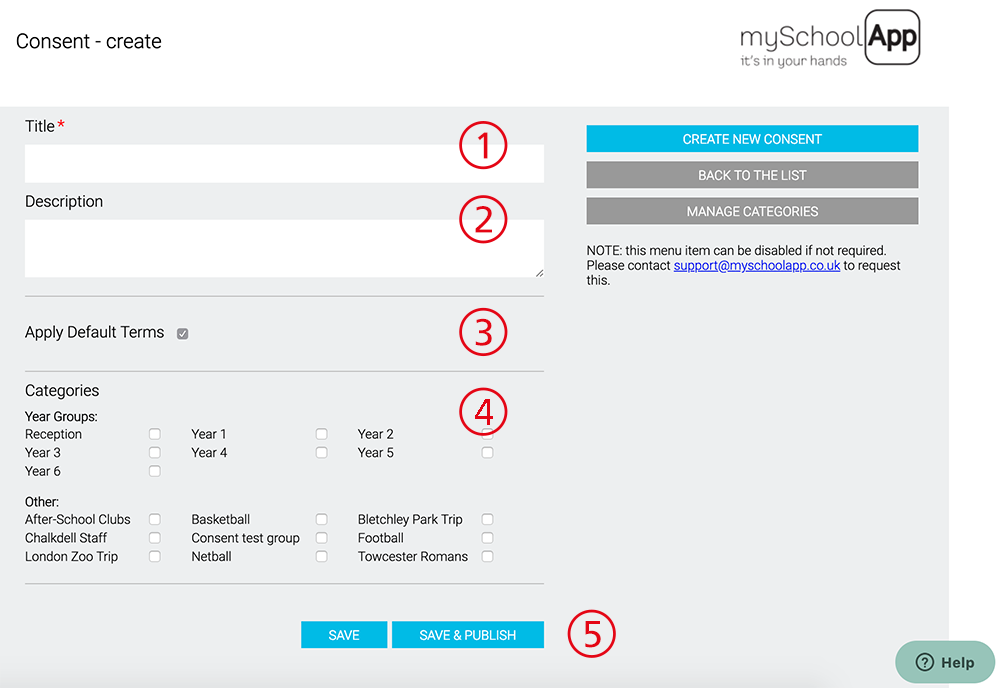This screenshot has width=1000, height=688.
Task: Select the Year 1 checkbox
Action: [321, 434]
